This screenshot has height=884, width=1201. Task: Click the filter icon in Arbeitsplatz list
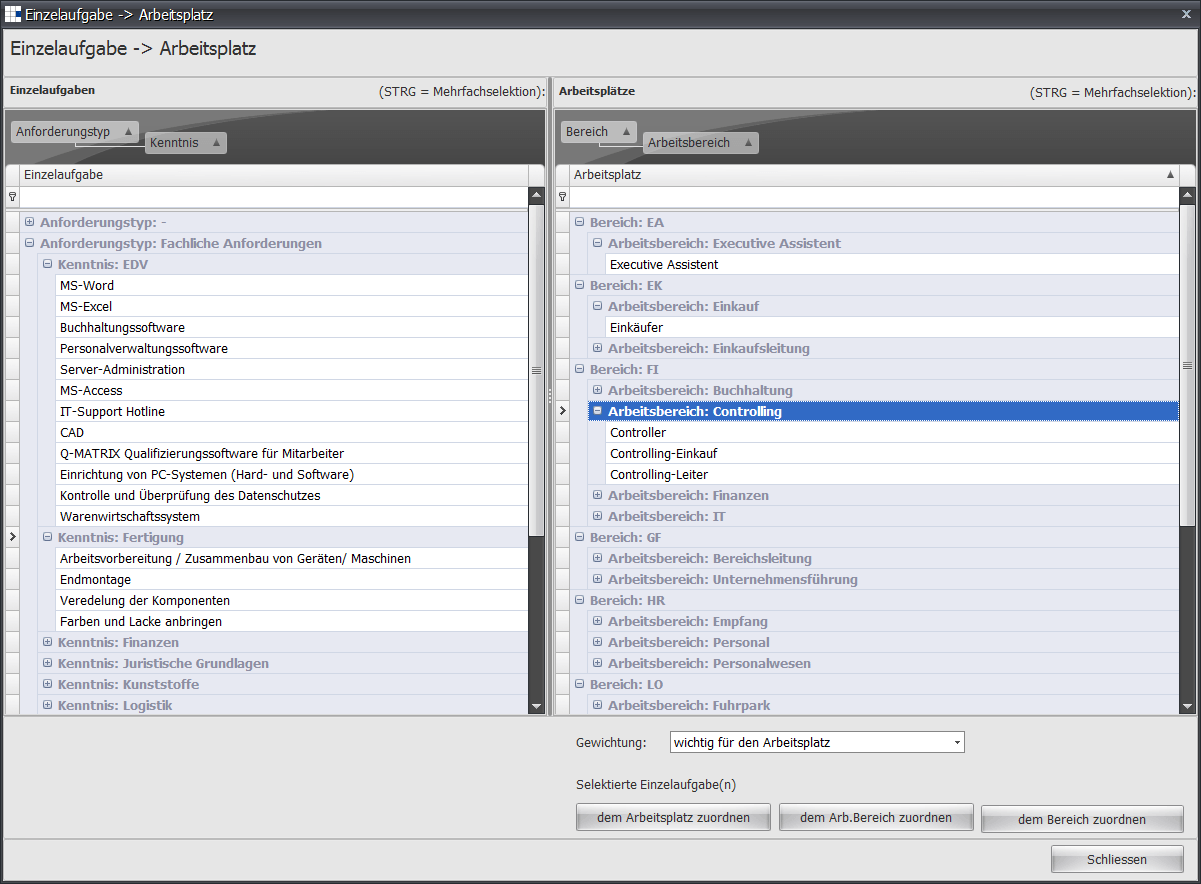pos(562,197)
